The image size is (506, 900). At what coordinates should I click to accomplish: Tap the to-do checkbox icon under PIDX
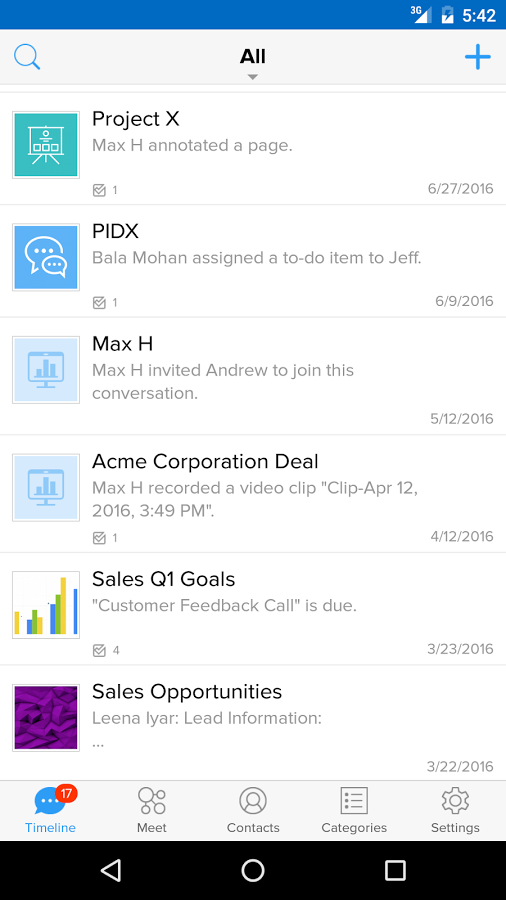99,302
